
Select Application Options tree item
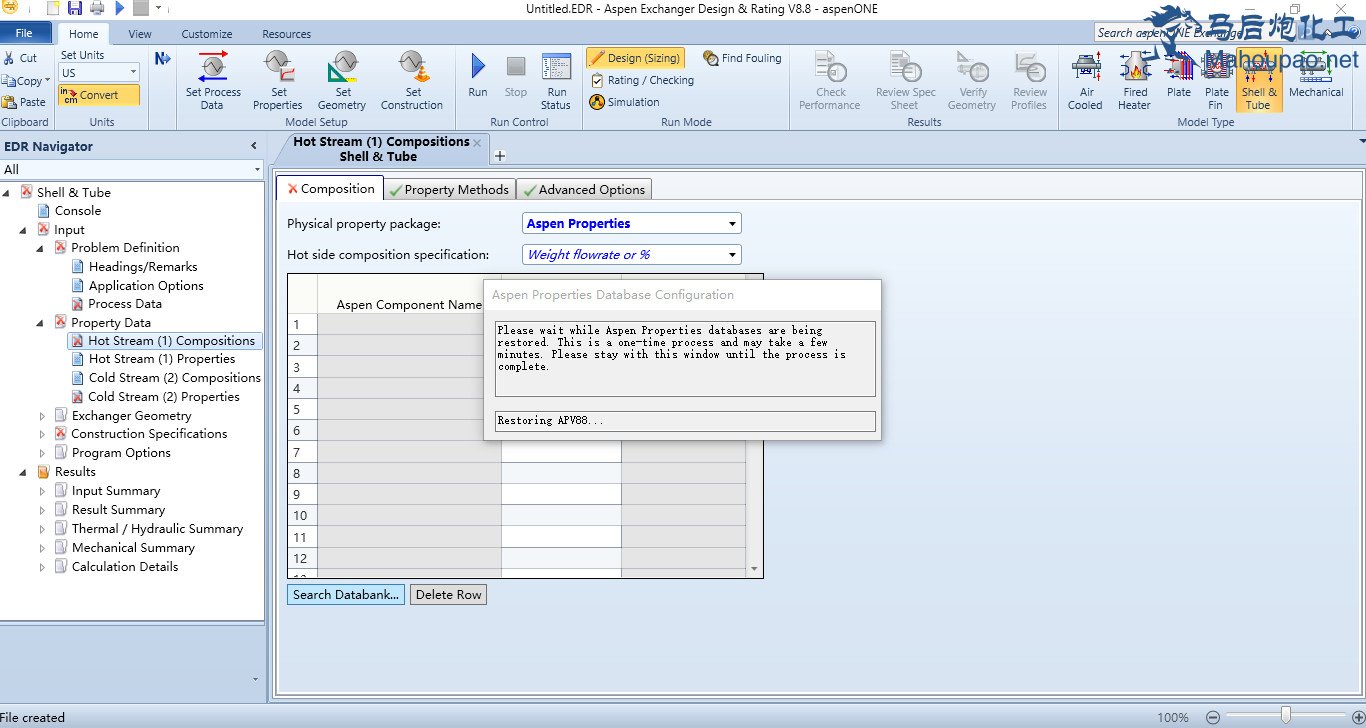coord(146,286)
